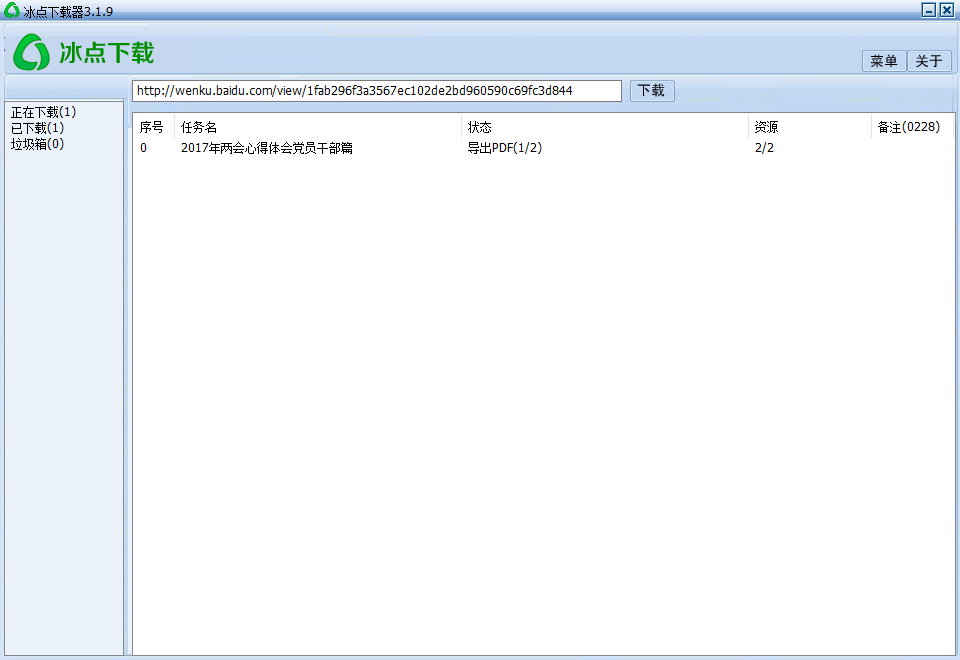Select the task 2017年两会心得体会党员干部篇
The image size is (960, 660).
click(x=267, y=148)
